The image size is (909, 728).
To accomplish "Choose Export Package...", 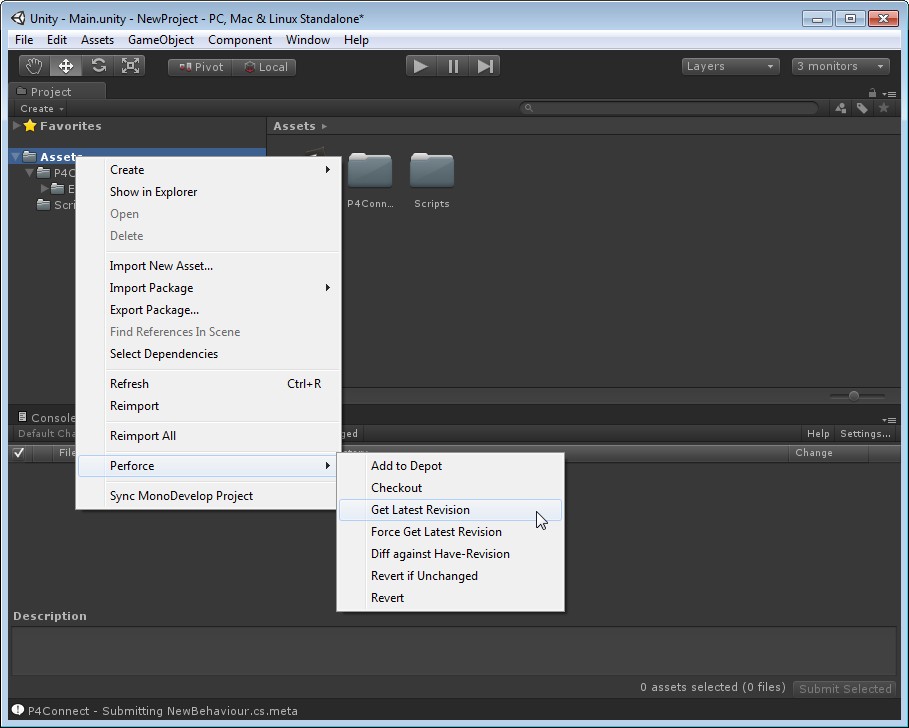I will [208, 310].
